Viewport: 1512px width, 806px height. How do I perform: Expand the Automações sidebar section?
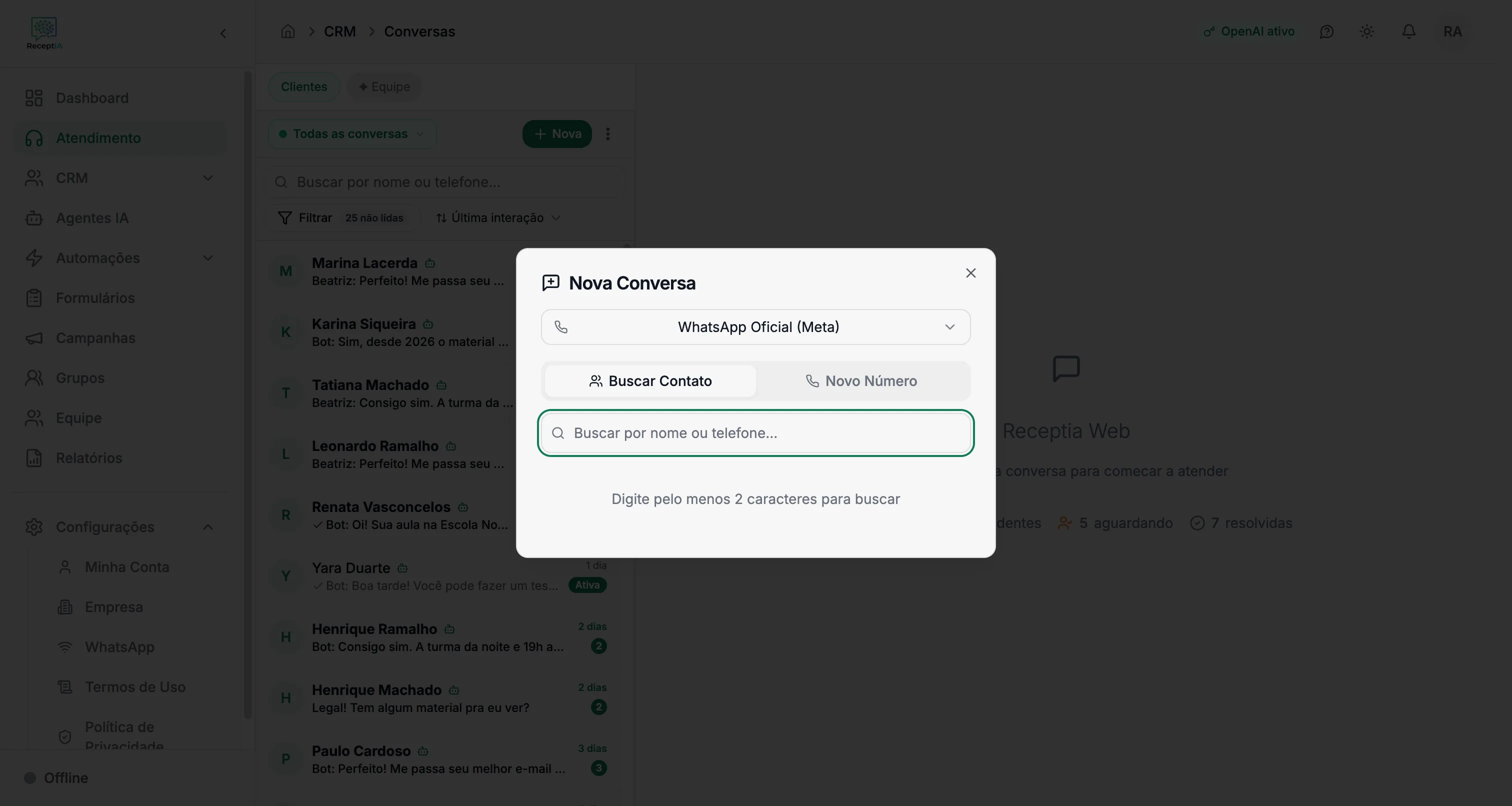tap(119, 257)
